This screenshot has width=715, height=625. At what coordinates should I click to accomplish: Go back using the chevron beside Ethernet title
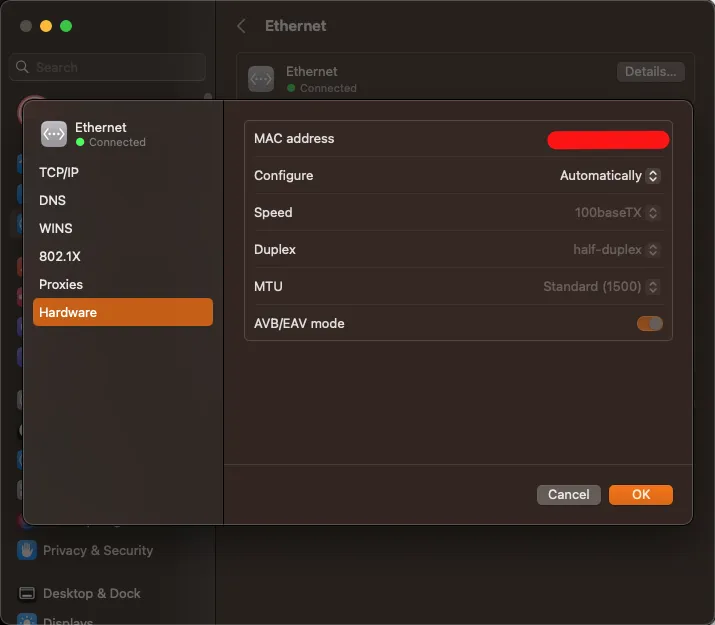click(242, 26)
